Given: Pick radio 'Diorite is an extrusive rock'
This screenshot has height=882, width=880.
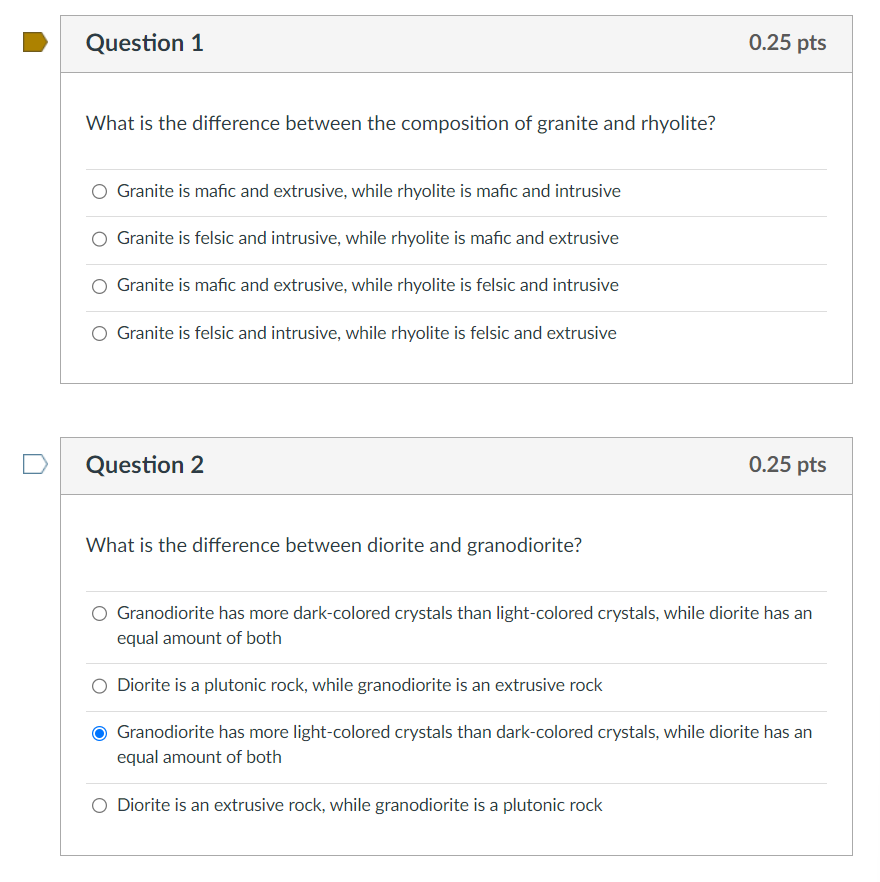Looking at the screenshot, I should pyautogui.click(x=99, y=806).
